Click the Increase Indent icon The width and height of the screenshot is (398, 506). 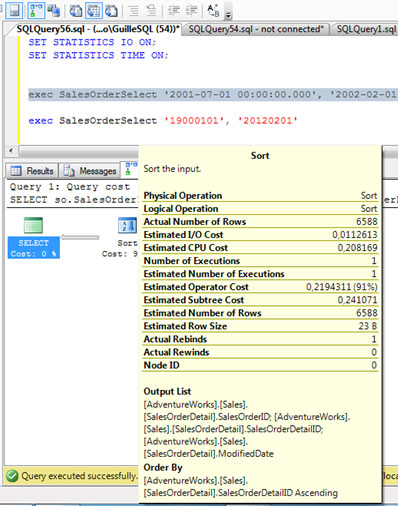[191, 11]
